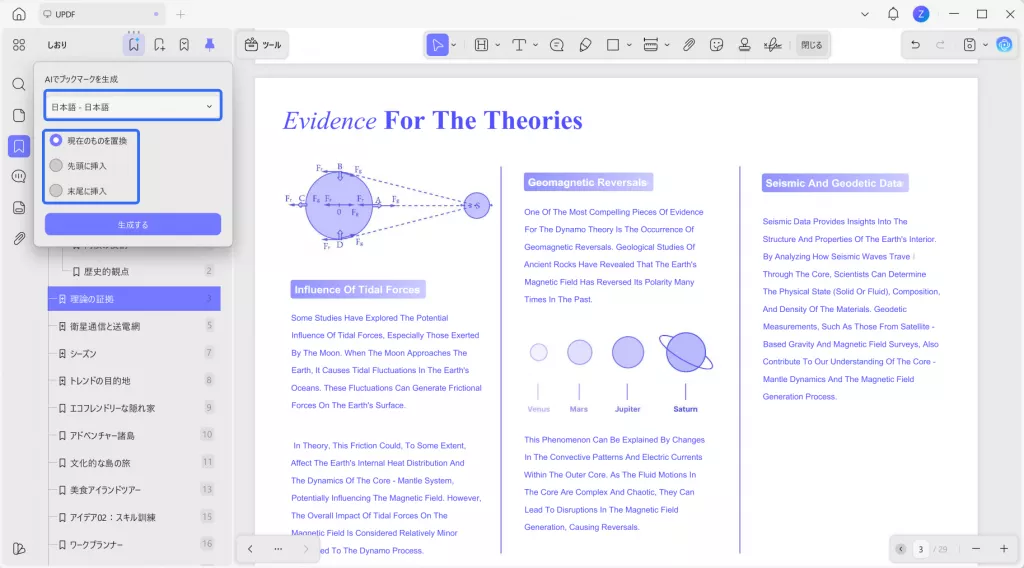Undo the last action
Viewport: 1024px width, 568px height.
(916, 44)
